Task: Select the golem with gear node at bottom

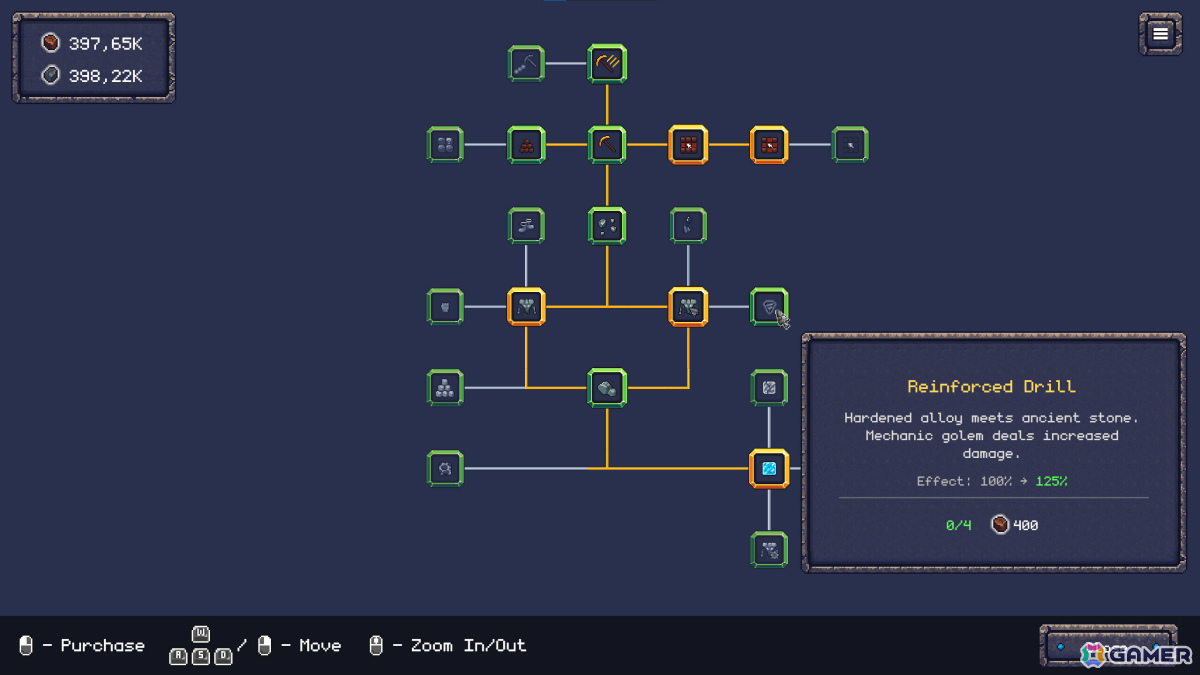Action: tap(769, 549)
